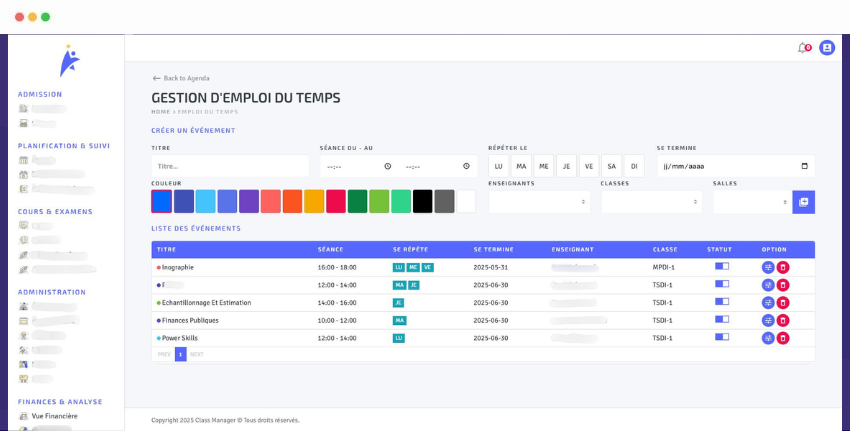Edit the Finances Publiques event
The width and height of the screenshot is (850, 431).
click(x=768, y=320)
